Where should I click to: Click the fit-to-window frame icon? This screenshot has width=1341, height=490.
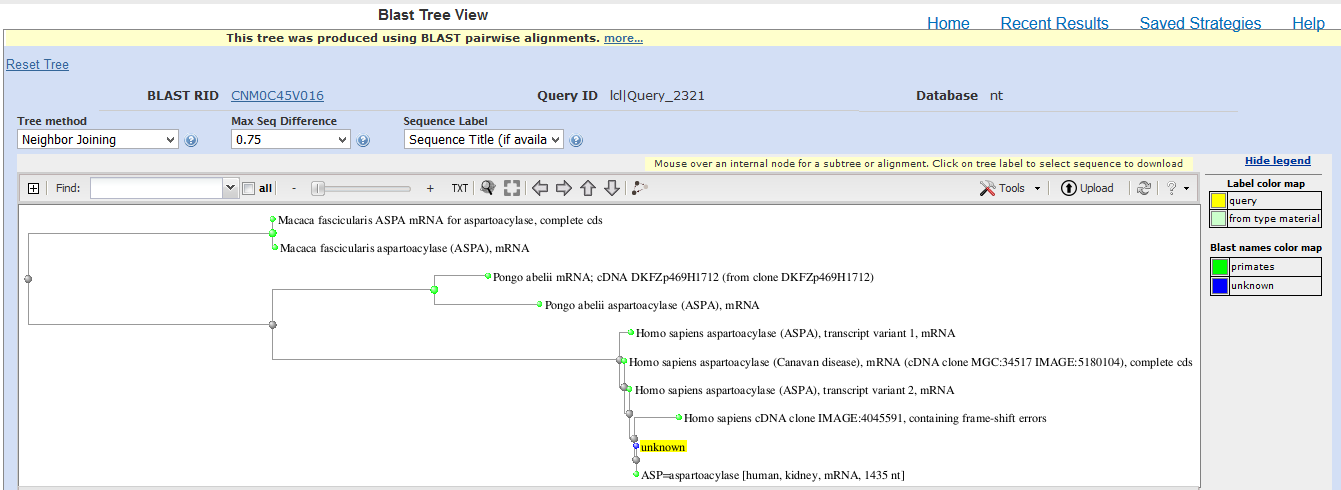(512, 188)
